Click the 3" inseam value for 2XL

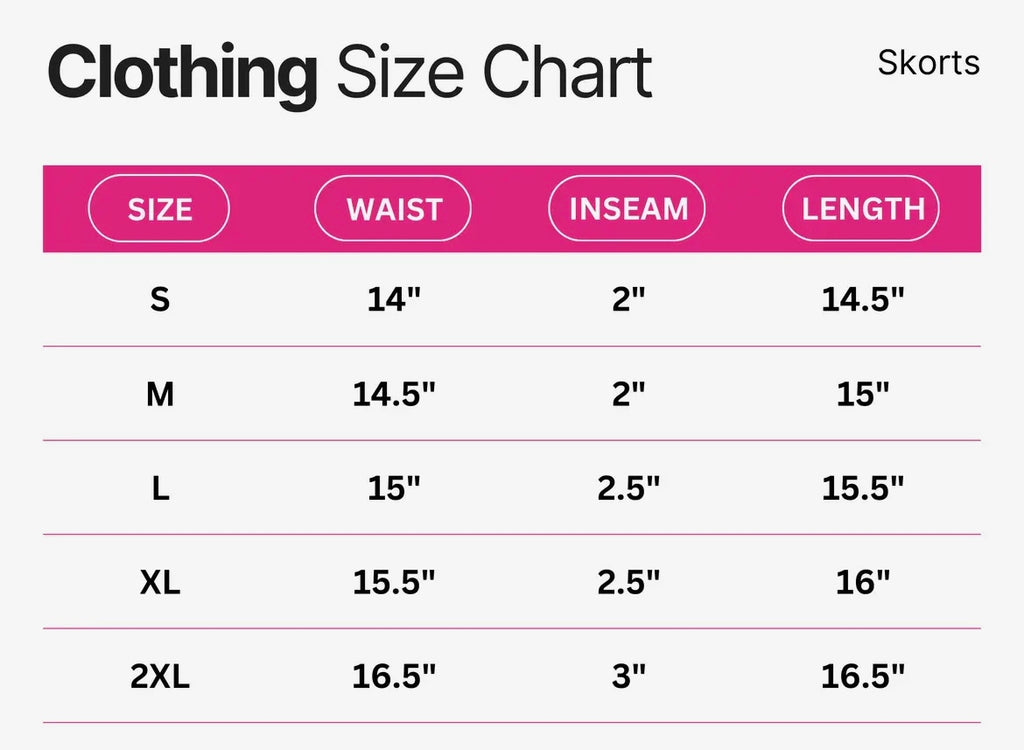tap(628, 677)
